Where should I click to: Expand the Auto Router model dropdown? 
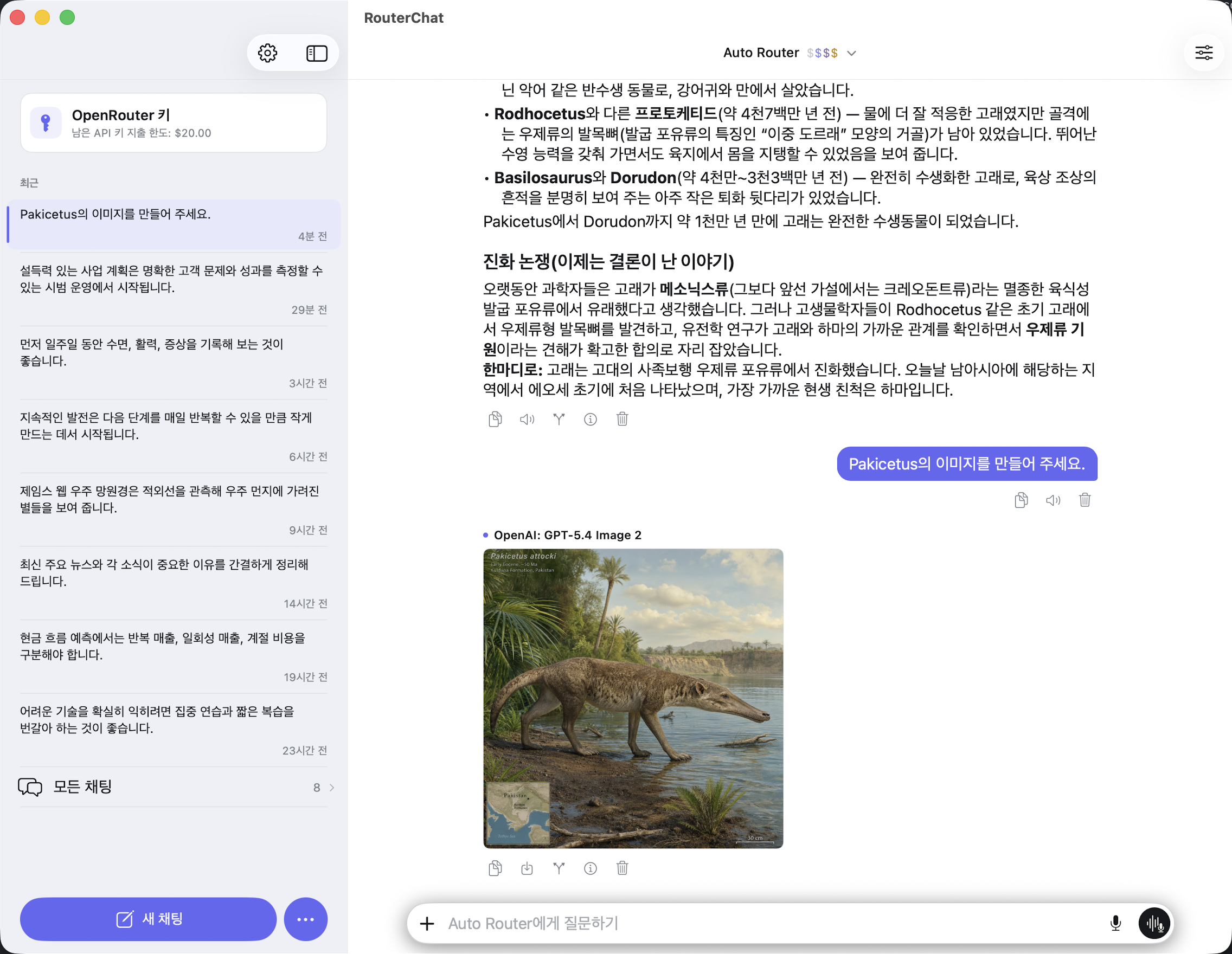(x=790, y=53)
